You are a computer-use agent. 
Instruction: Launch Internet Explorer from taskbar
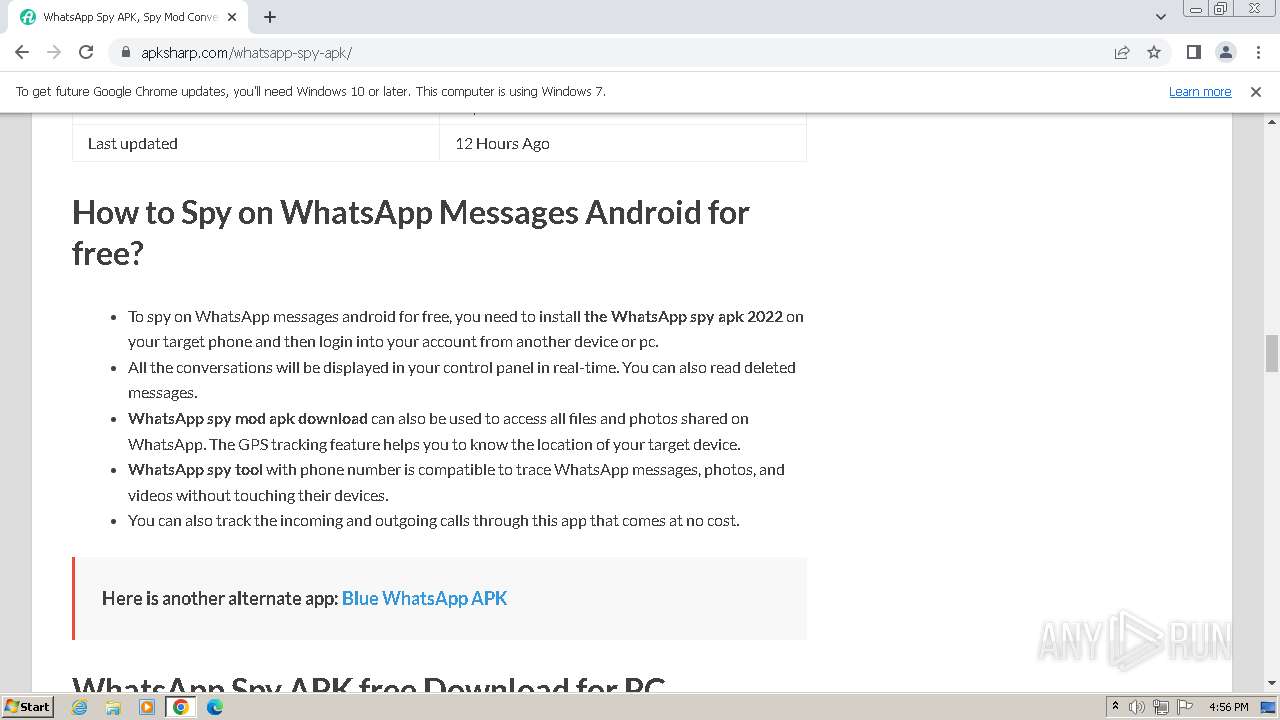(80, 707)
